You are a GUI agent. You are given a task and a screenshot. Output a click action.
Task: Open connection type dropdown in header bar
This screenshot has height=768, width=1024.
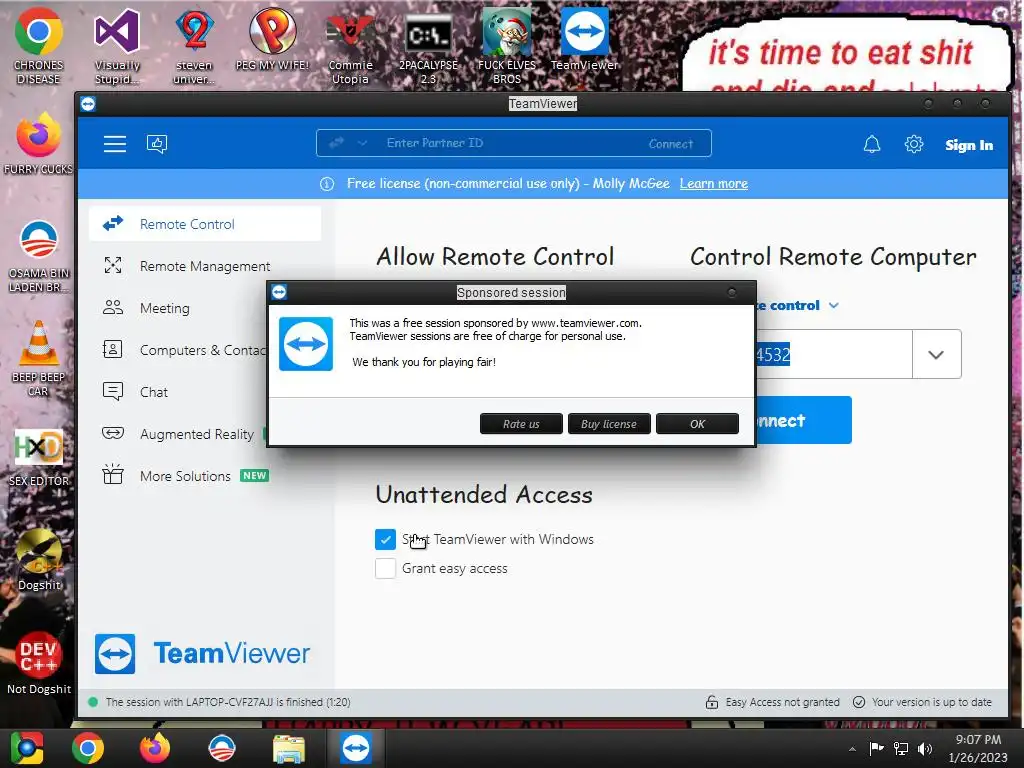tap(362, 143)
